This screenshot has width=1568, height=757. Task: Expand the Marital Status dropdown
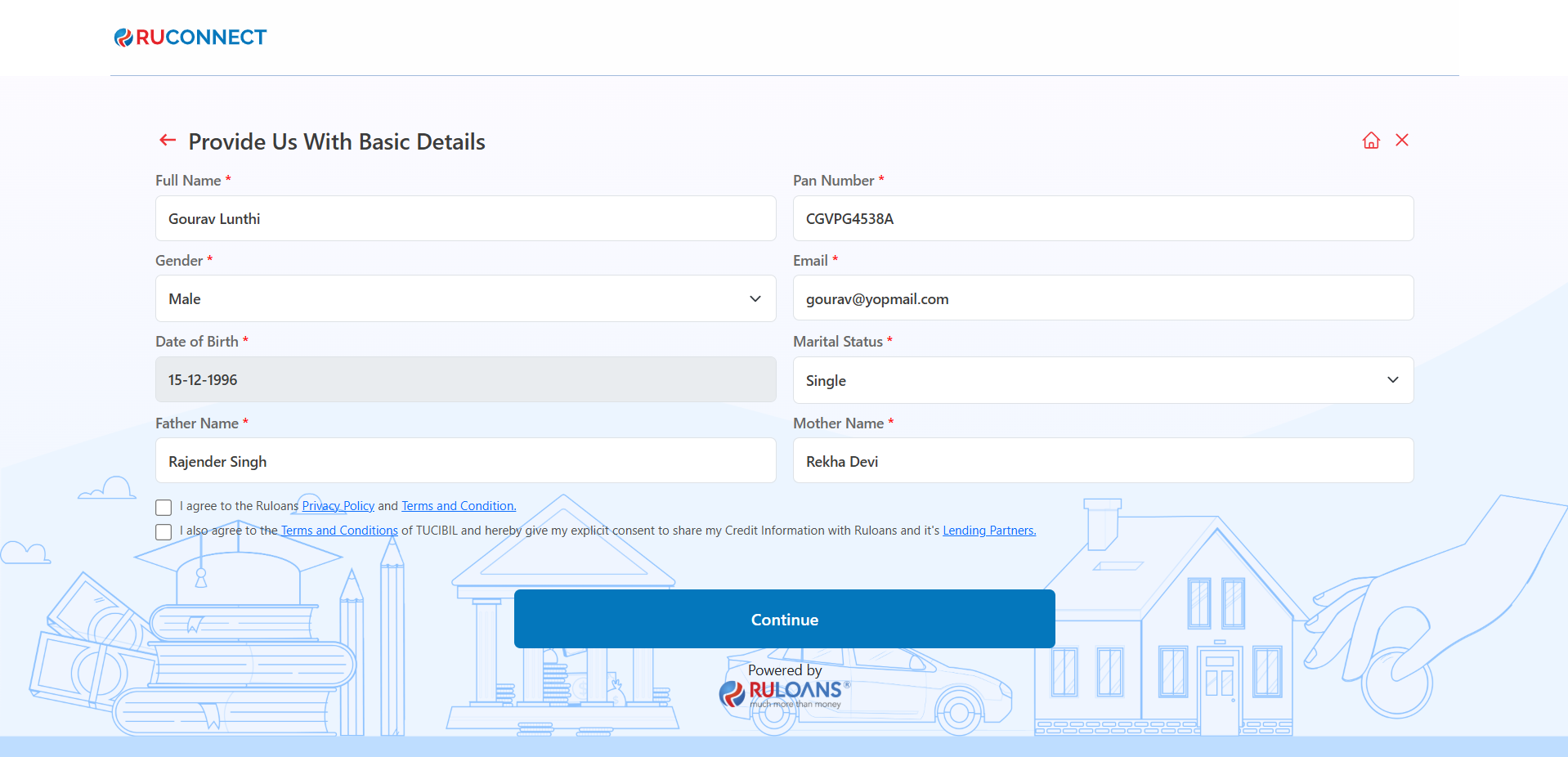tap(1102, 381)
